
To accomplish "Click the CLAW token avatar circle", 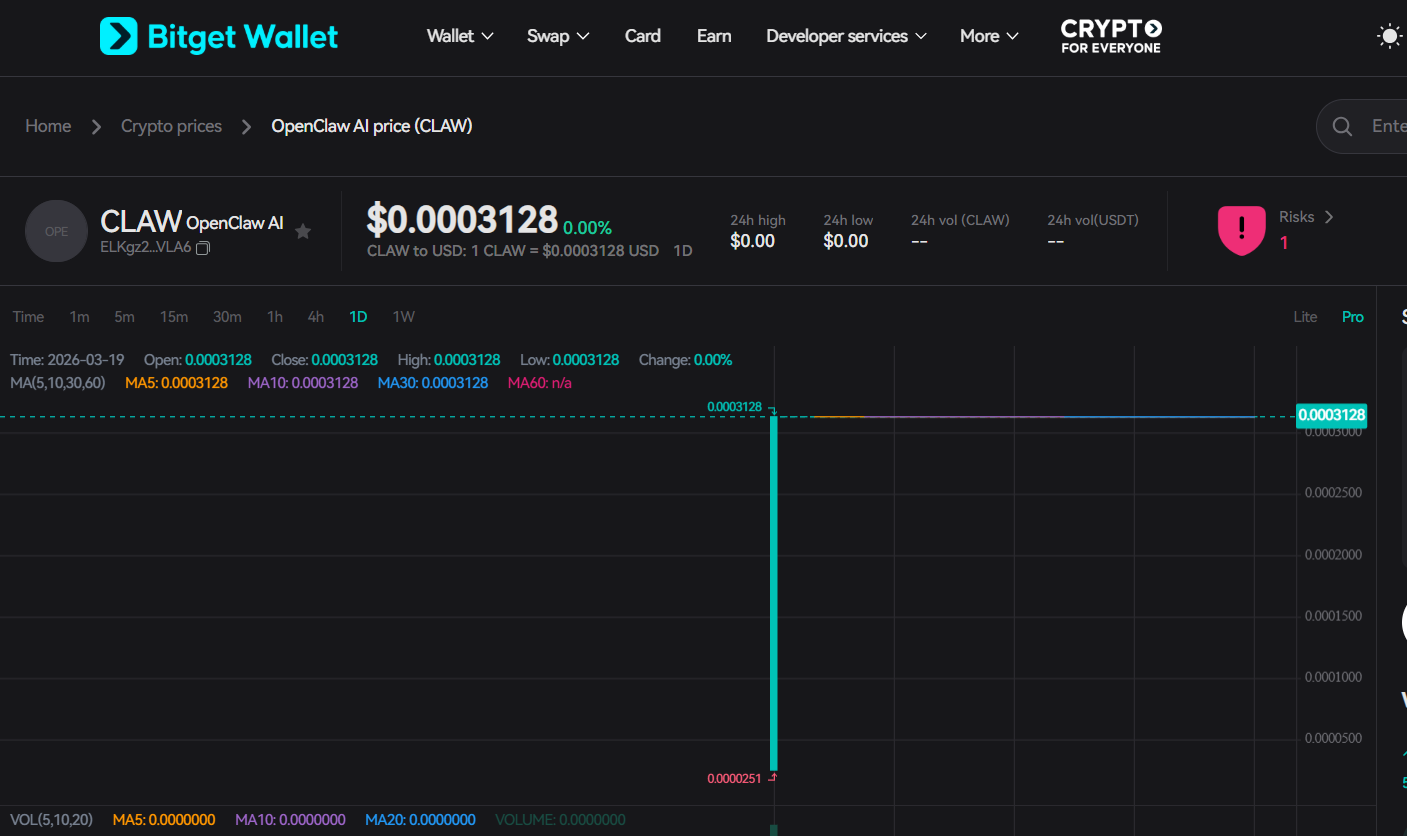I will tap(56, 230).
